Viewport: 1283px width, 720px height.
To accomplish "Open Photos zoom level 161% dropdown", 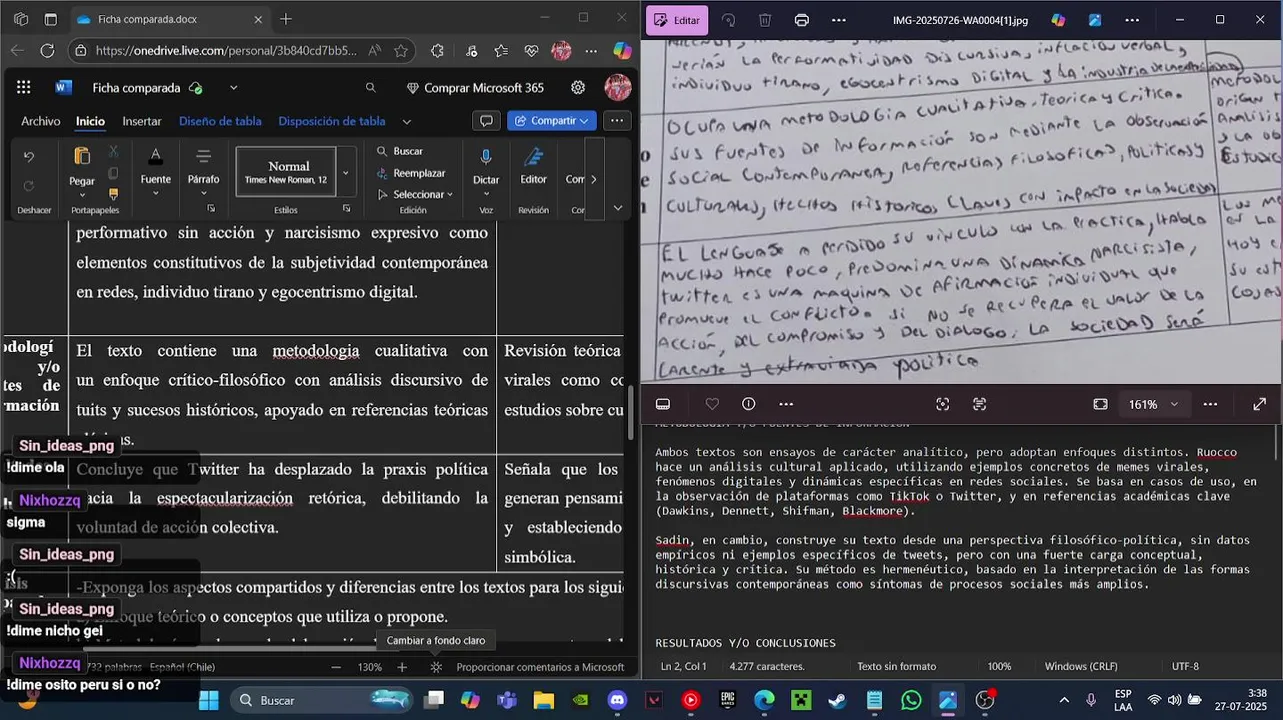I will pos(1154,404).
